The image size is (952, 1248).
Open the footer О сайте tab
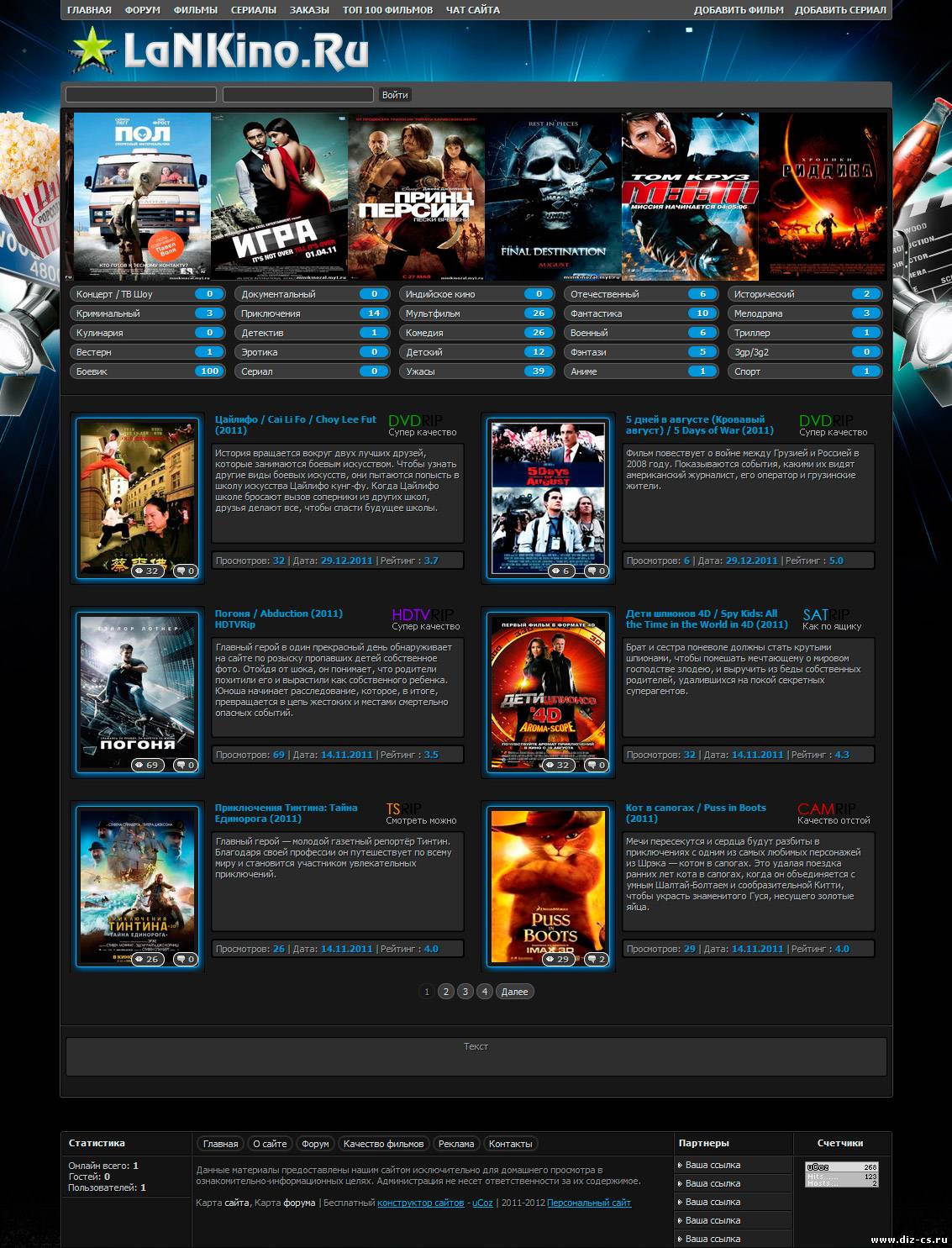(x=270, y=1144)
